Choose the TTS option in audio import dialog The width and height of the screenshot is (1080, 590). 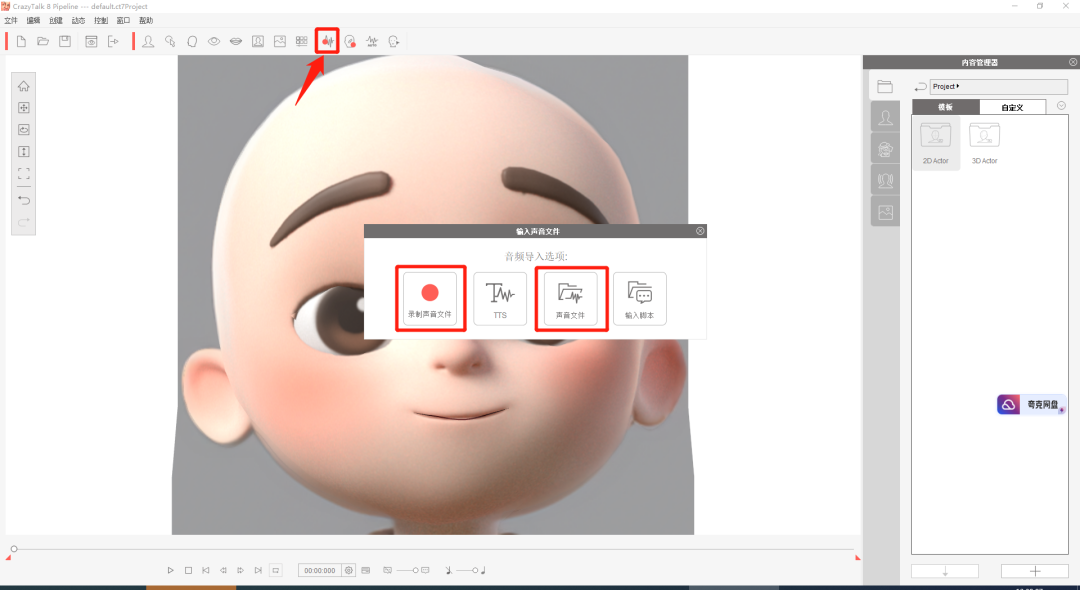click(500, 299)
